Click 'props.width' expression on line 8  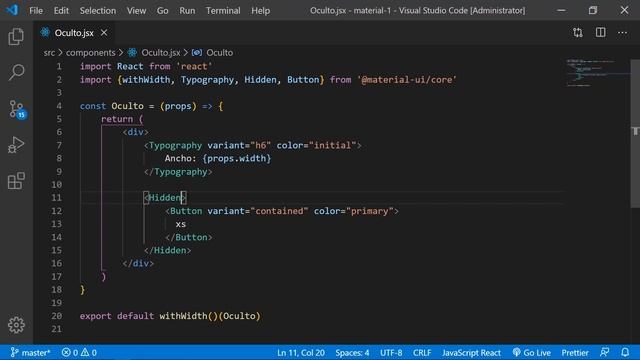click(x=237, y=158)
